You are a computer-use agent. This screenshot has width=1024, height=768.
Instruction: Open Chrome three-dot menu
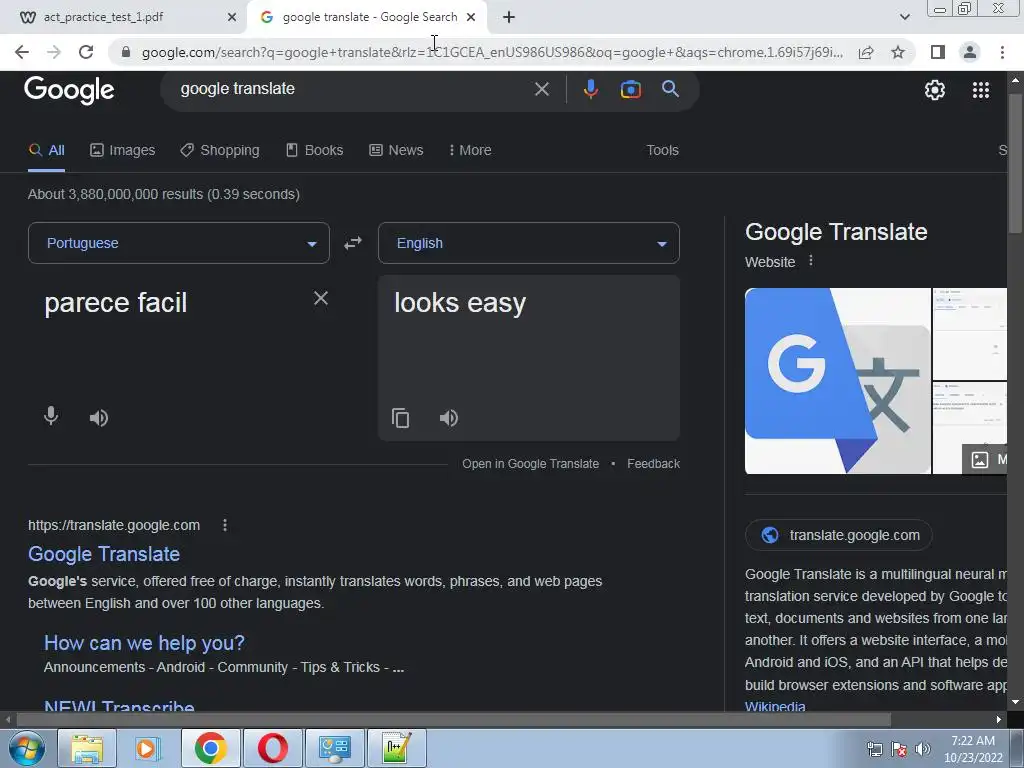point(1002,52)
